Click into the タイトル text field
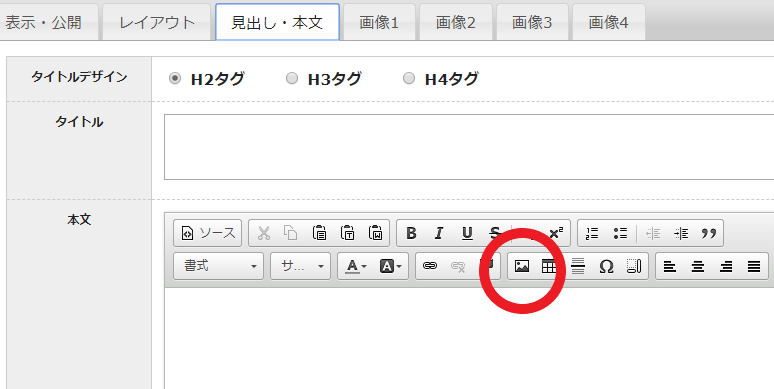The height and width of the screenshot is (389, 774). 469,147
